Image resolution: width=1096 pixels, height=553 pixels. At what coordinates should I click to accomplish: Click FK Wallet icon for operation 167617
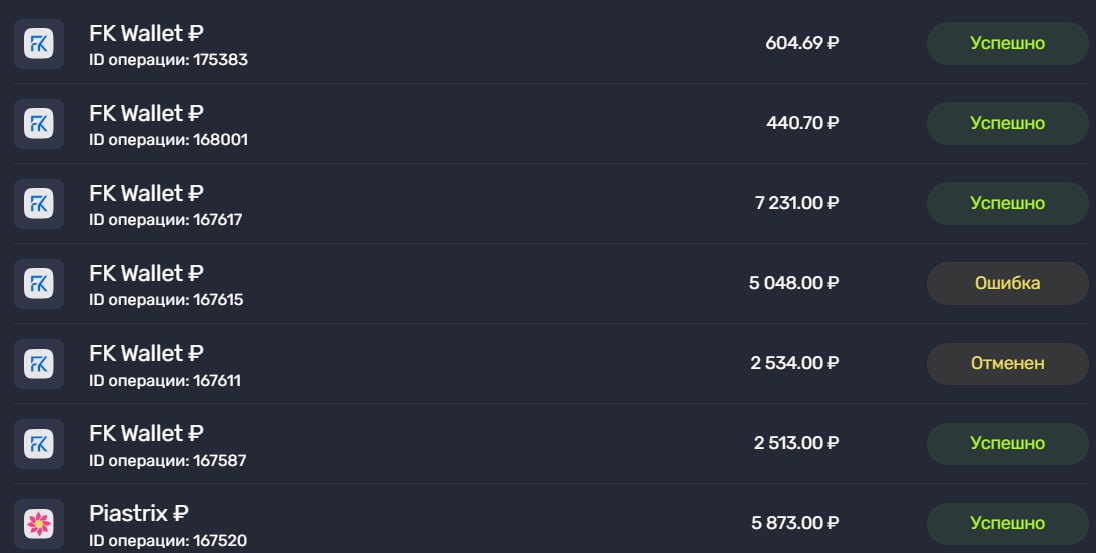point(39,204)
